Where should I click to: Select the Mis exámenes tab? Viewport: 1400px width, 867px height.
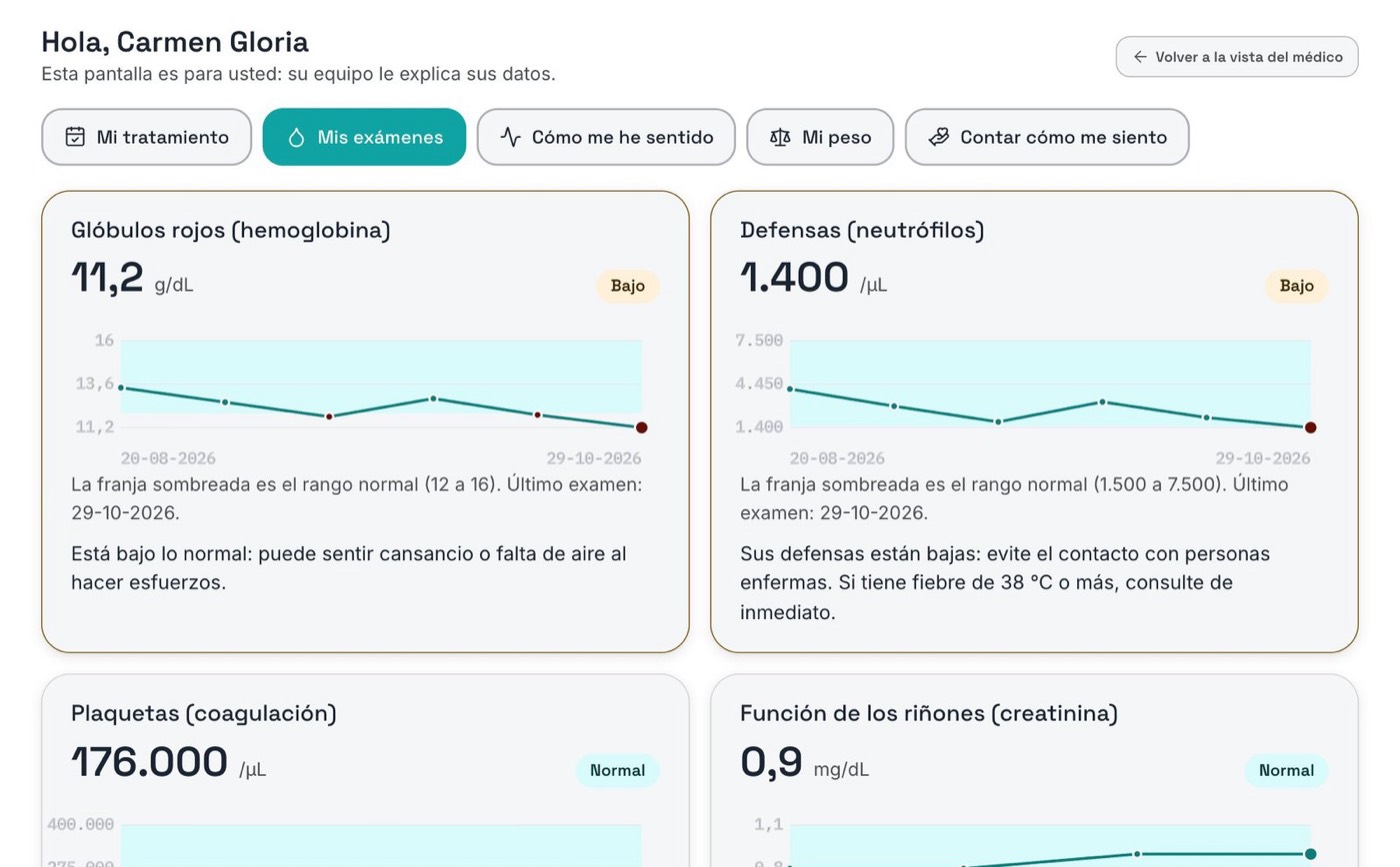coord(364,137)
